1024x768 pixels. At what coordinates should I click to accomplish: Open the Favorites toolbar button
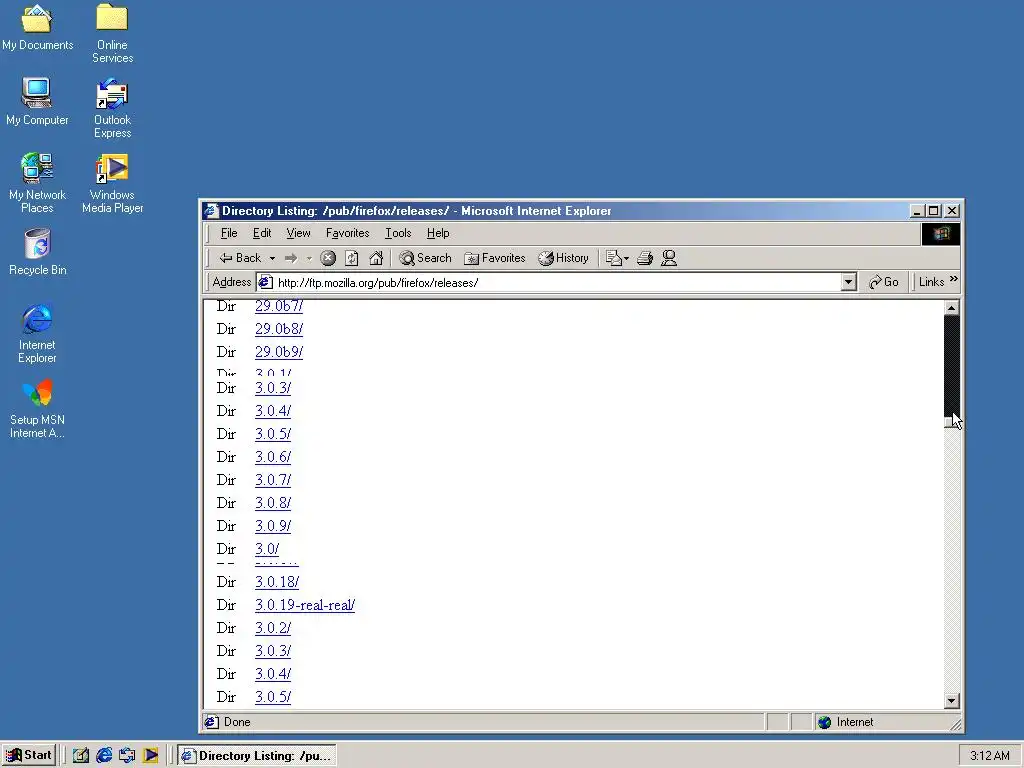[494, 258]
